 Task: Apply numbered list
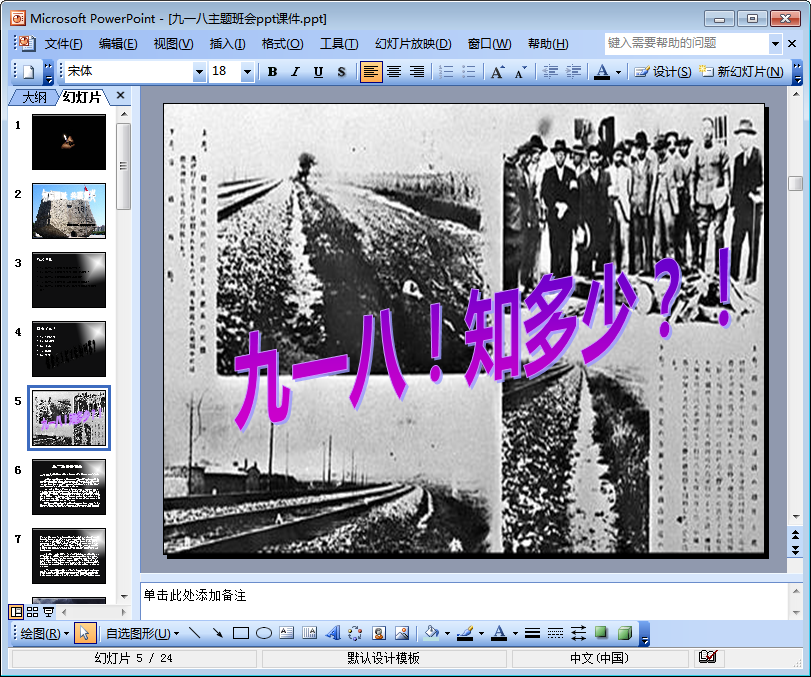click(x=446, y=72)
